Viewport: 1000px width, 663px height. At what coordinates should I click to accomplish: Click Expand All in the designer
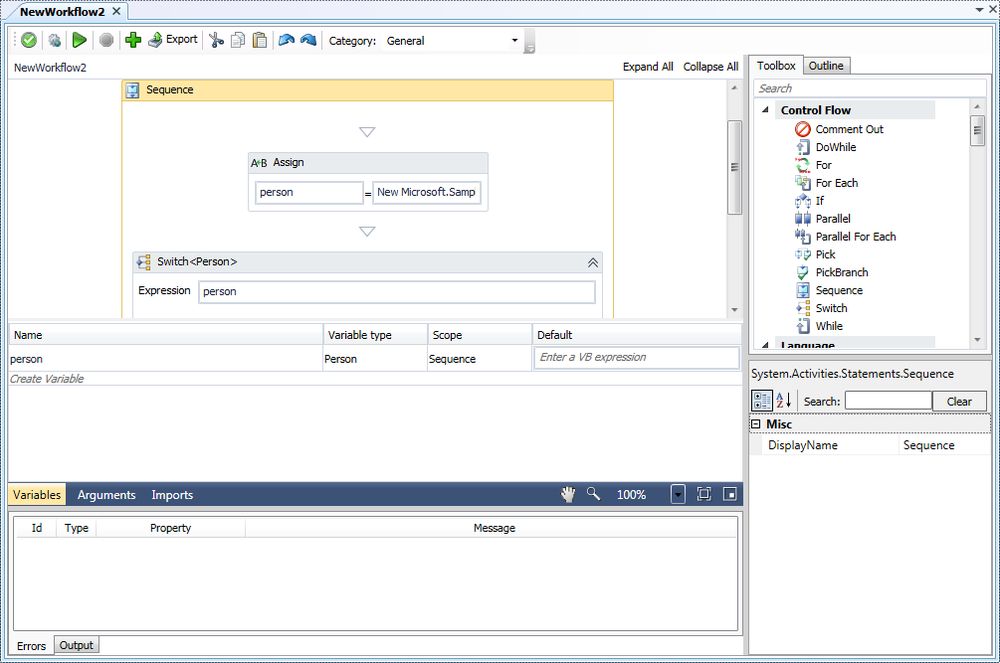coord(648,66)
